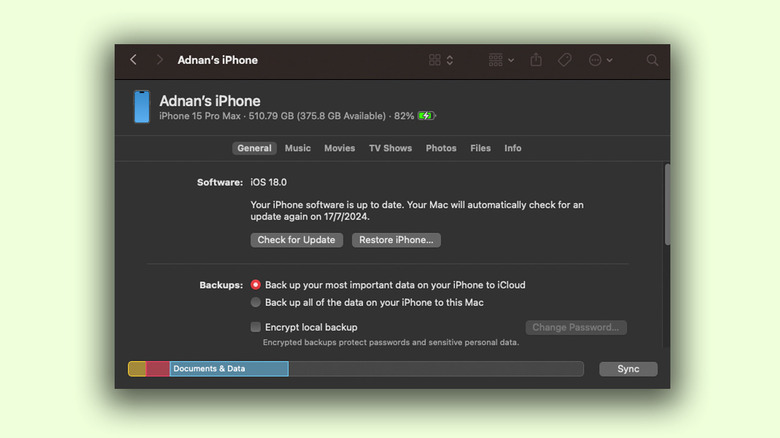The width and height of the screenshot is (780, 438).
Task: Open the ellipsis action menu
Action: click(x=600, y=60)
